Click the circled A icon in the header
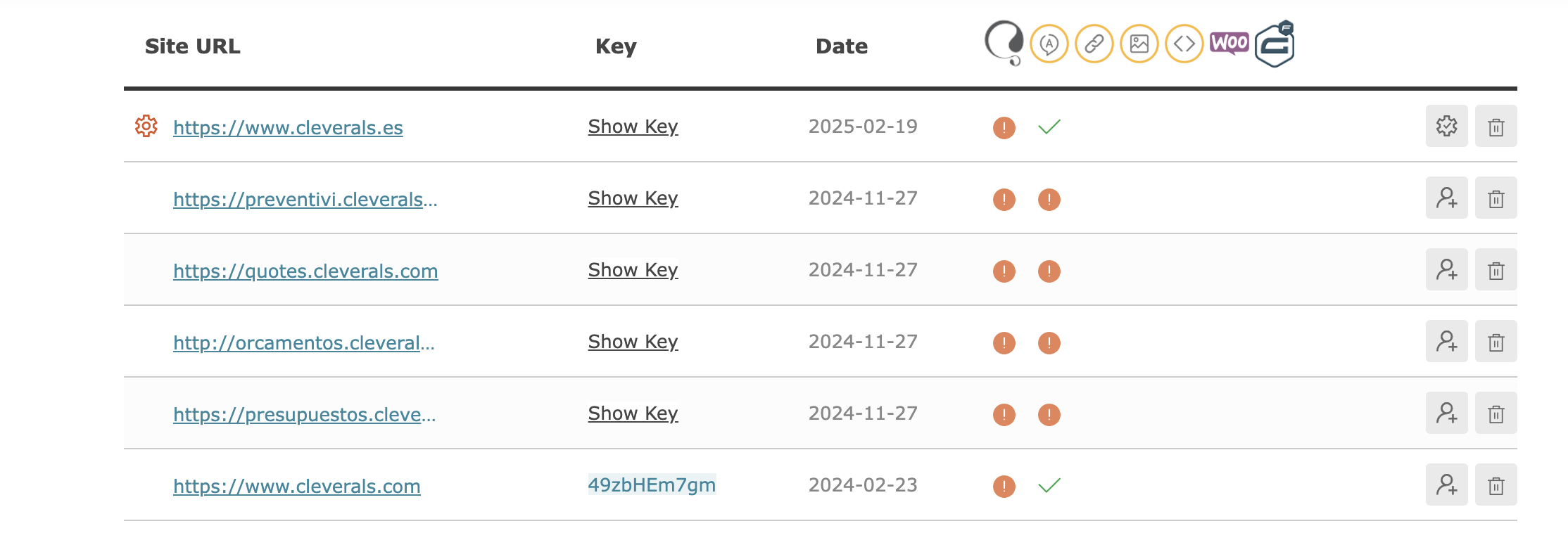1568x533 pixels. pyautogui.click(x=1049, y=44)
